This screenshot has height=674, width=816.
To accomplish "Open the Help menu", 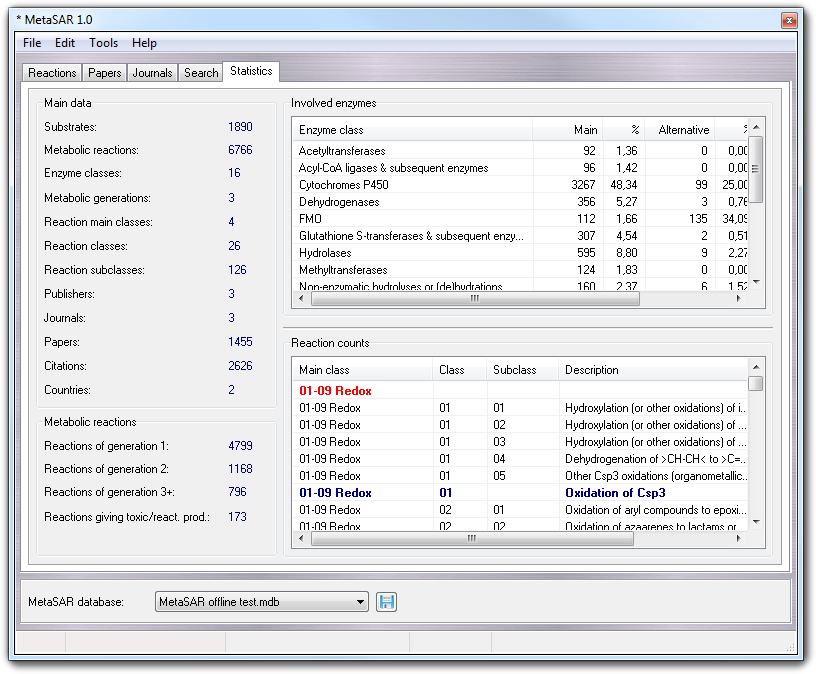I will pyautogui.click(x=144, y=43).
